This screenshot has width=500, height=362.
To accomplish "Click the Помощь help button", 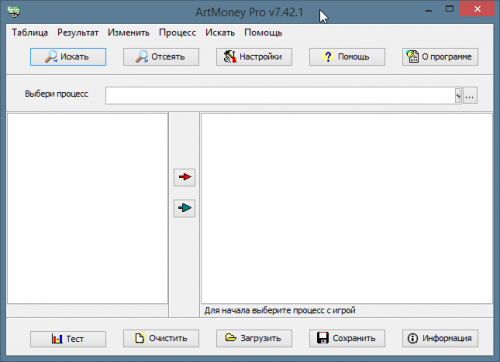I will (x=347, y=57).
